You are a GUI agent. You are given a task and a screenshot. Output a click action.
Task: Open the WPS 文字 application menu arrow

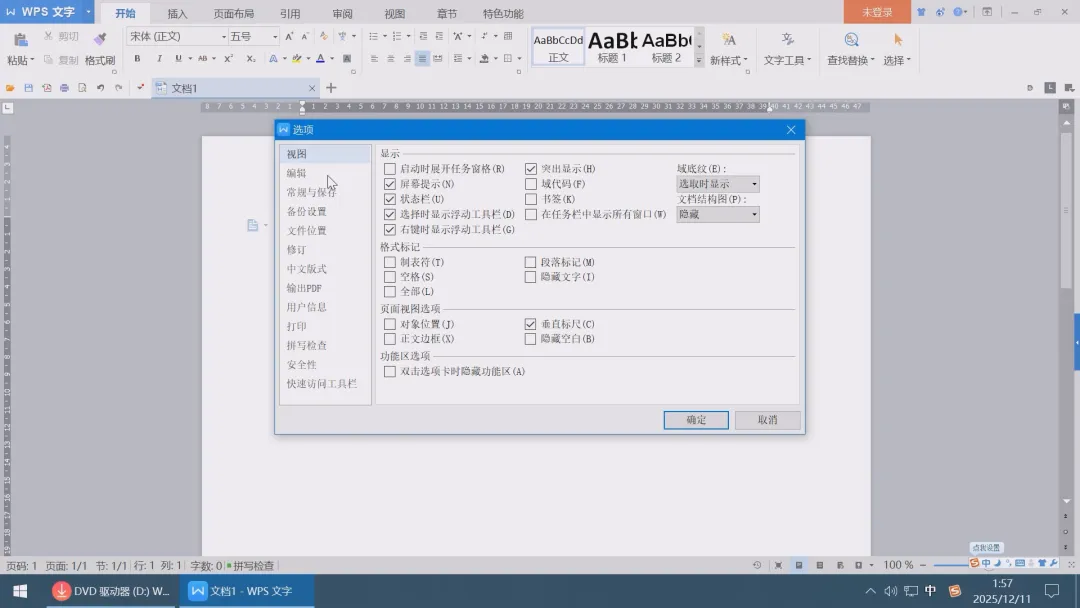[88, 12]
